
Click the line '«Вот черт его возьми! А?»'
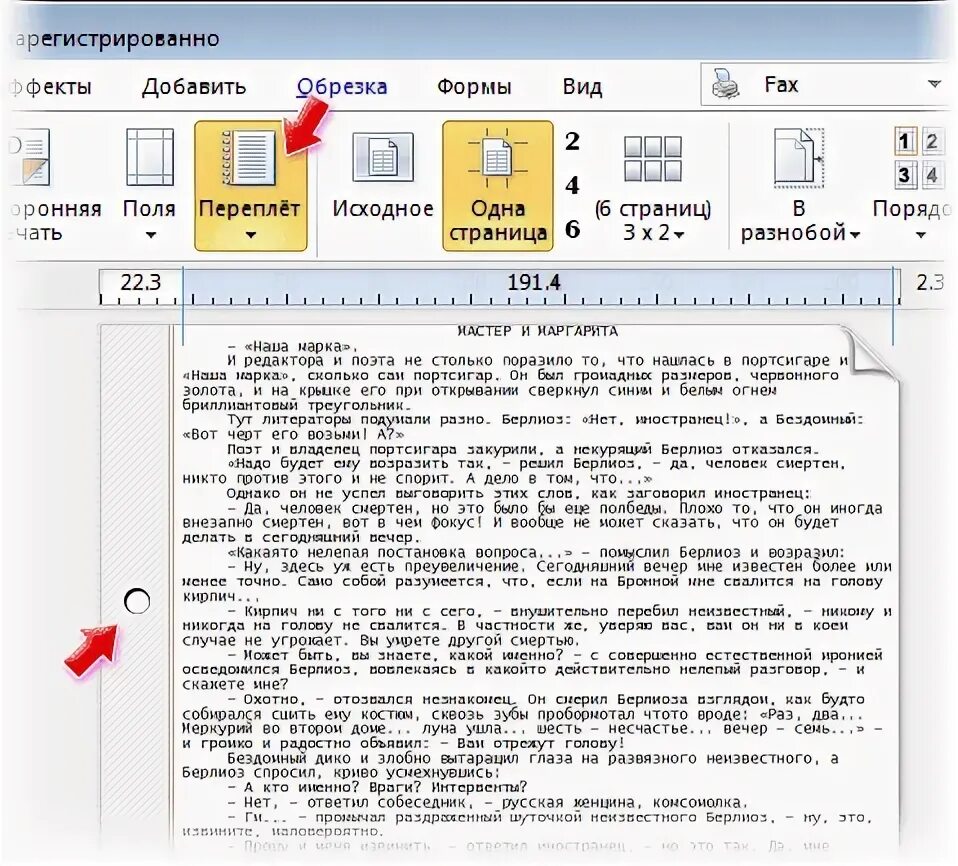click(293, 435)
